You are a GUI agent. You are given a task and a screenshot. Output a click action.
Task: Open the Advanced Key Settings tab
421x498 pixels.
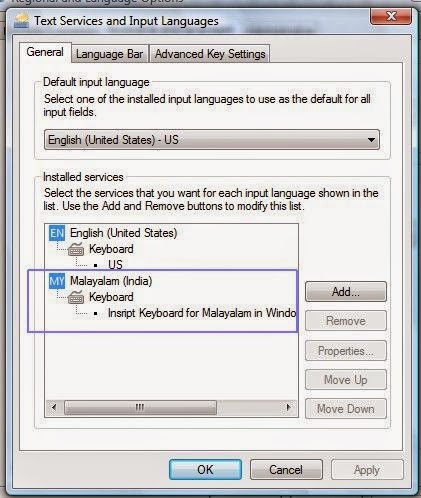coord(210,54)
